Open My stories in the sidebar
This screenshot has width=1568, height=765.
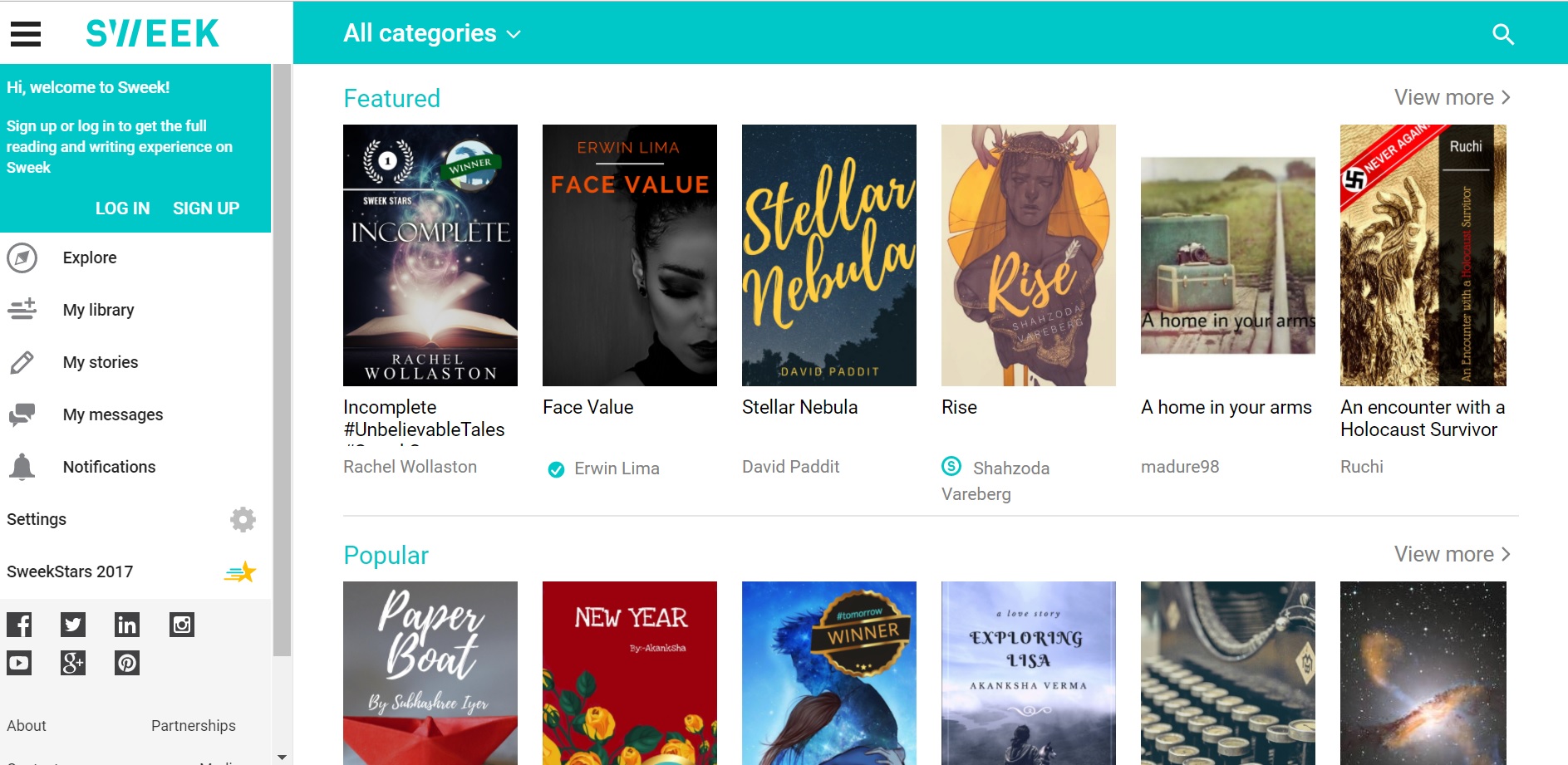click(101, 362)
